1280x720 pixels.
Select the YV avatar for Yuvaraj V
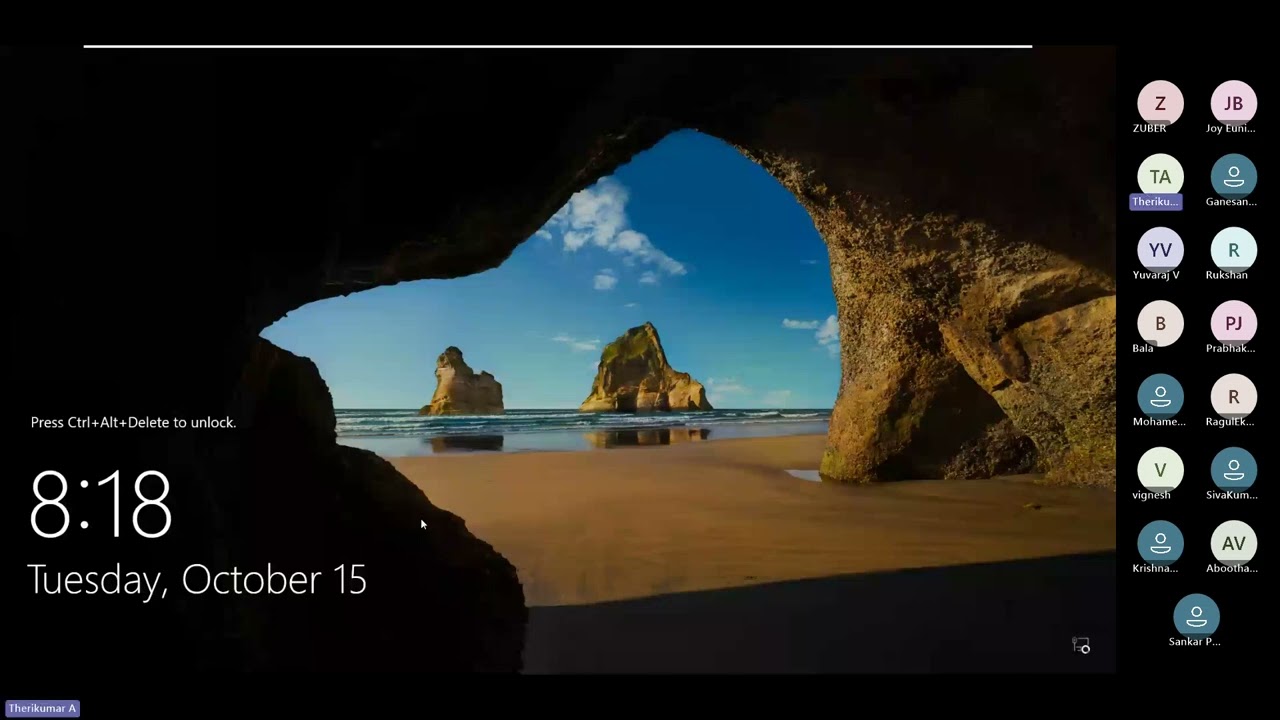[1160, 250]
